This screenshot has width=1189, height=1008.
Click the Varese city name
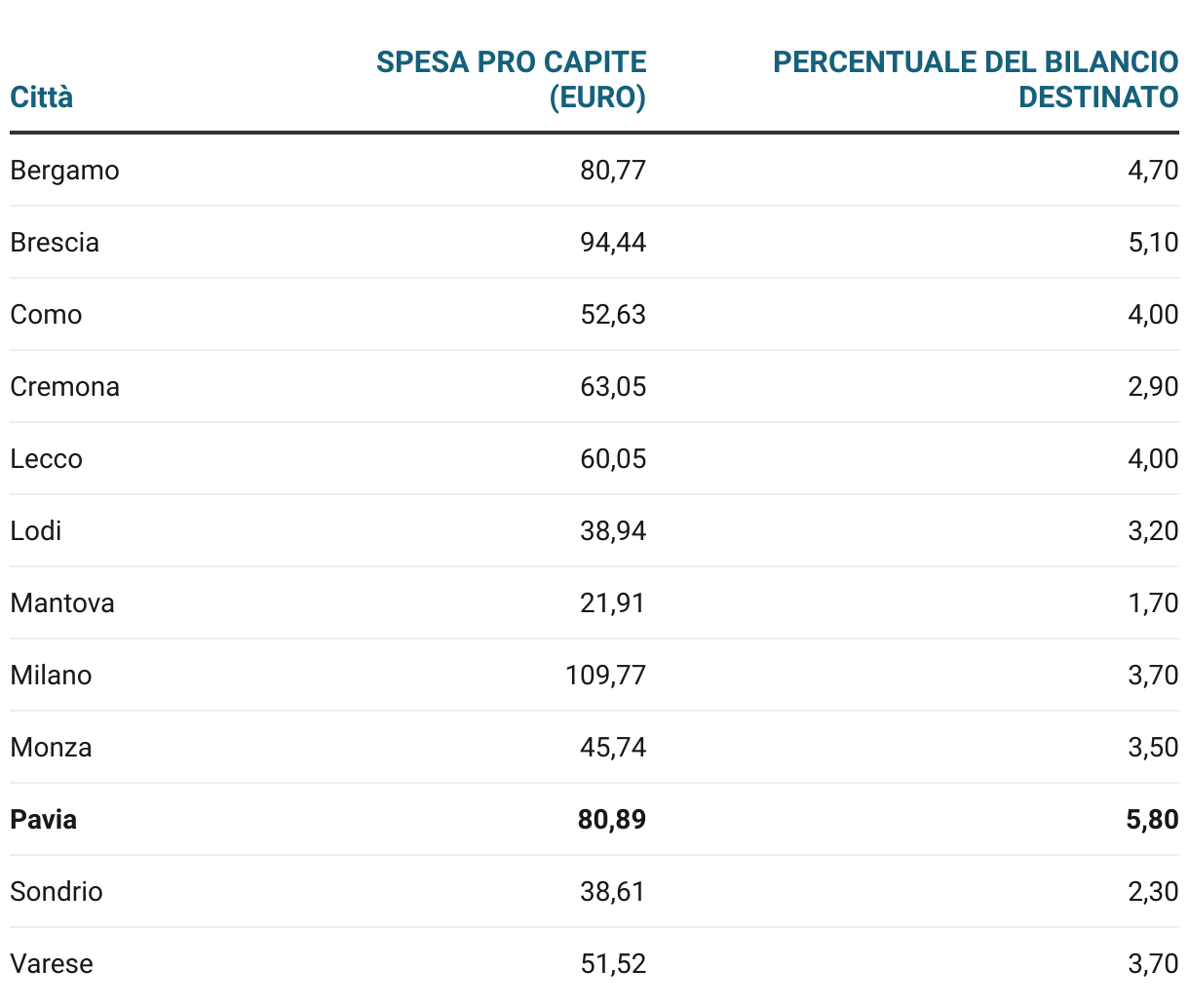52,963
